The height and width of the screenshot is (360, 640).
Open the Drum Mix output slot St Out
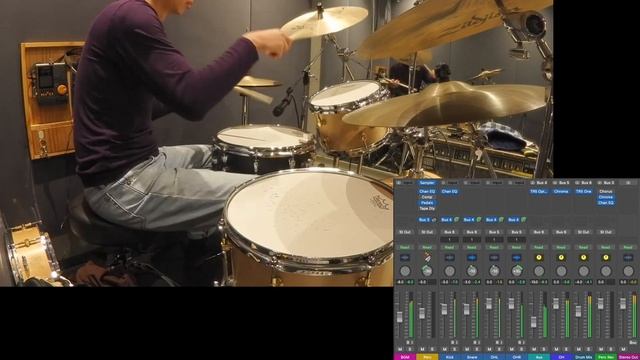click(584, 232)
